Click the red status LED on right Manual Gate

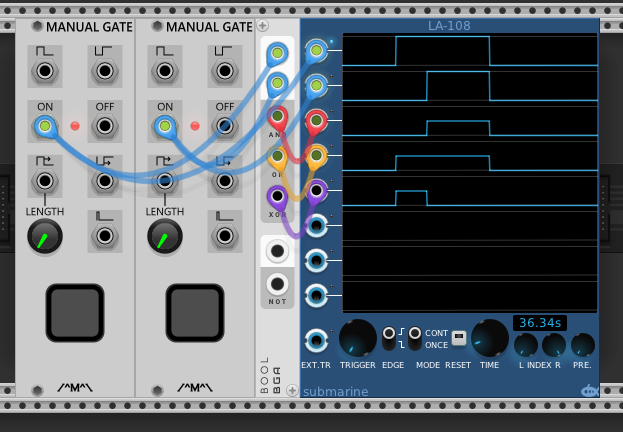(x=195, y=126)
